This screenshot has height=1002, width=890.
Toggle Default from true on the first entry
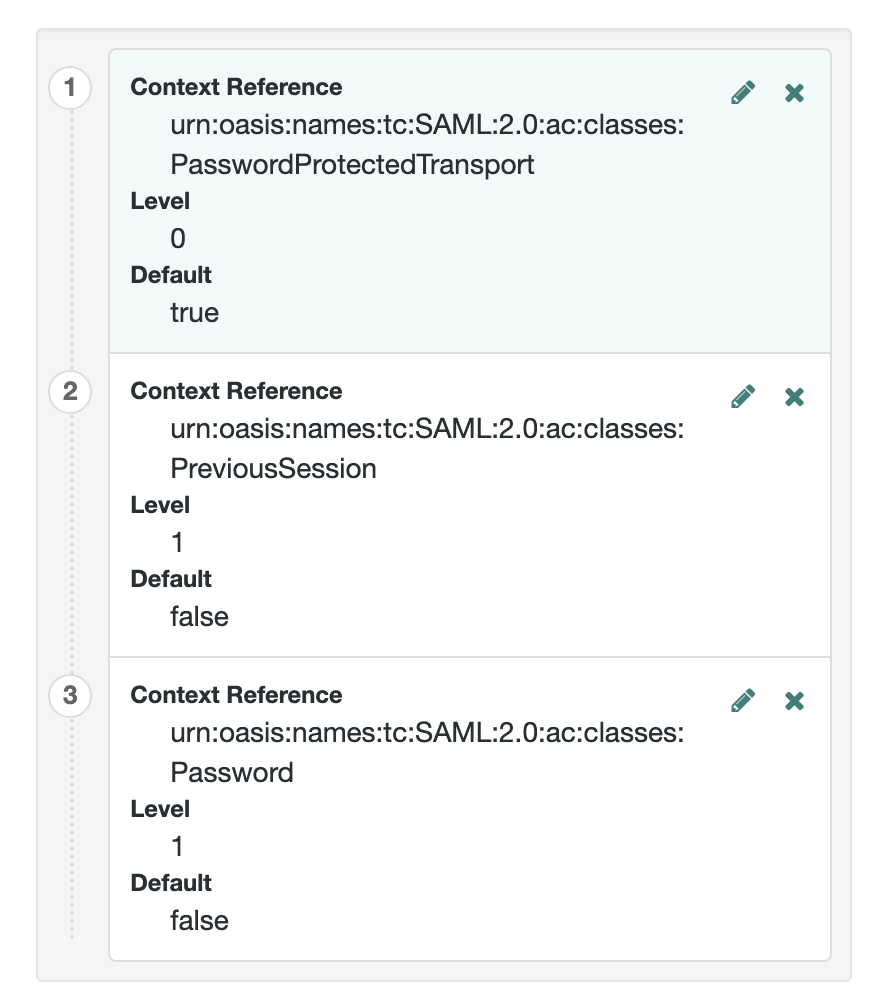(x=194, y=312)
